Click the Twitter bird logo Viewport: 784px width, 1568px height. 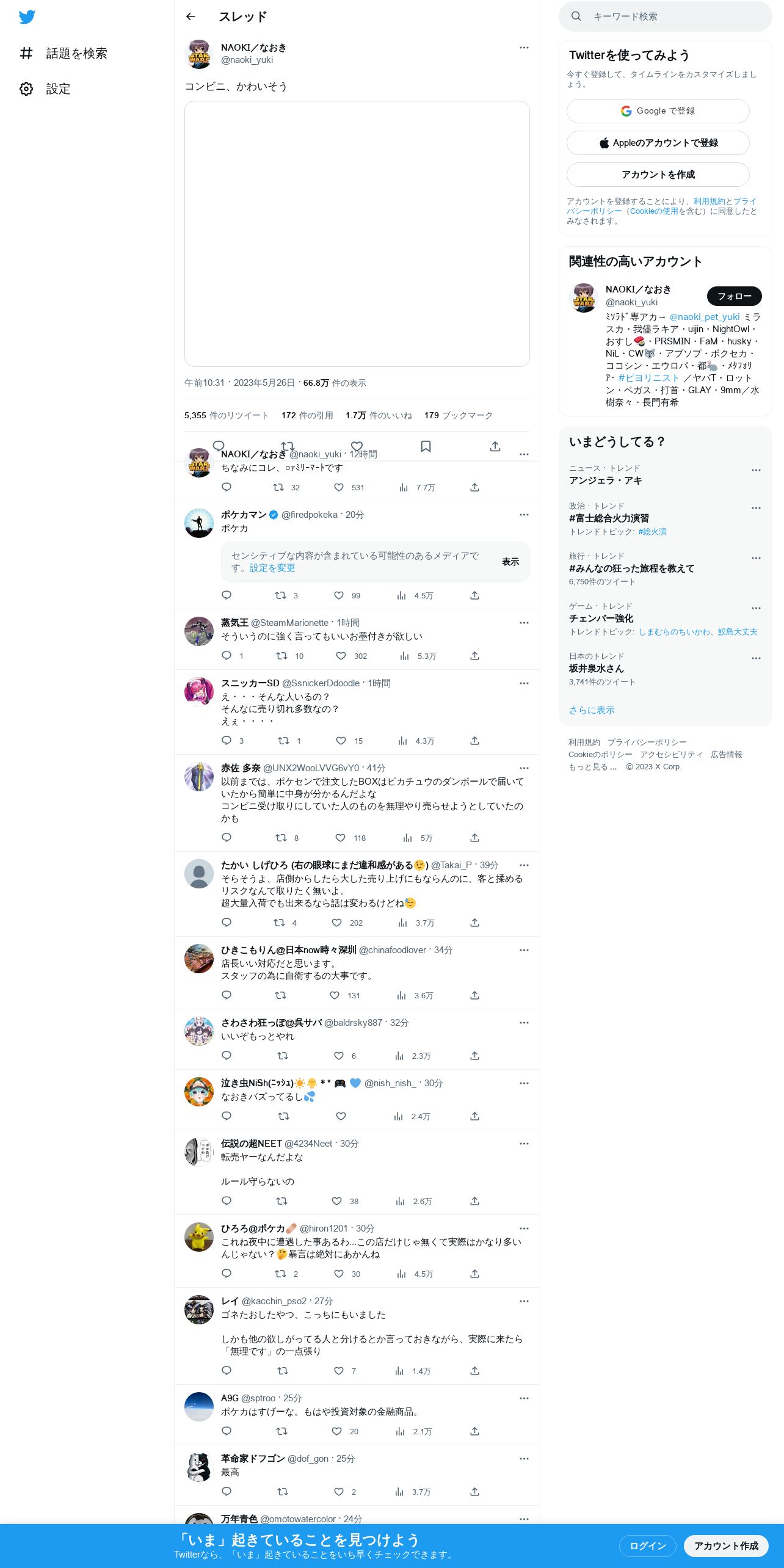pyautogui.click(x=27, y=17)
